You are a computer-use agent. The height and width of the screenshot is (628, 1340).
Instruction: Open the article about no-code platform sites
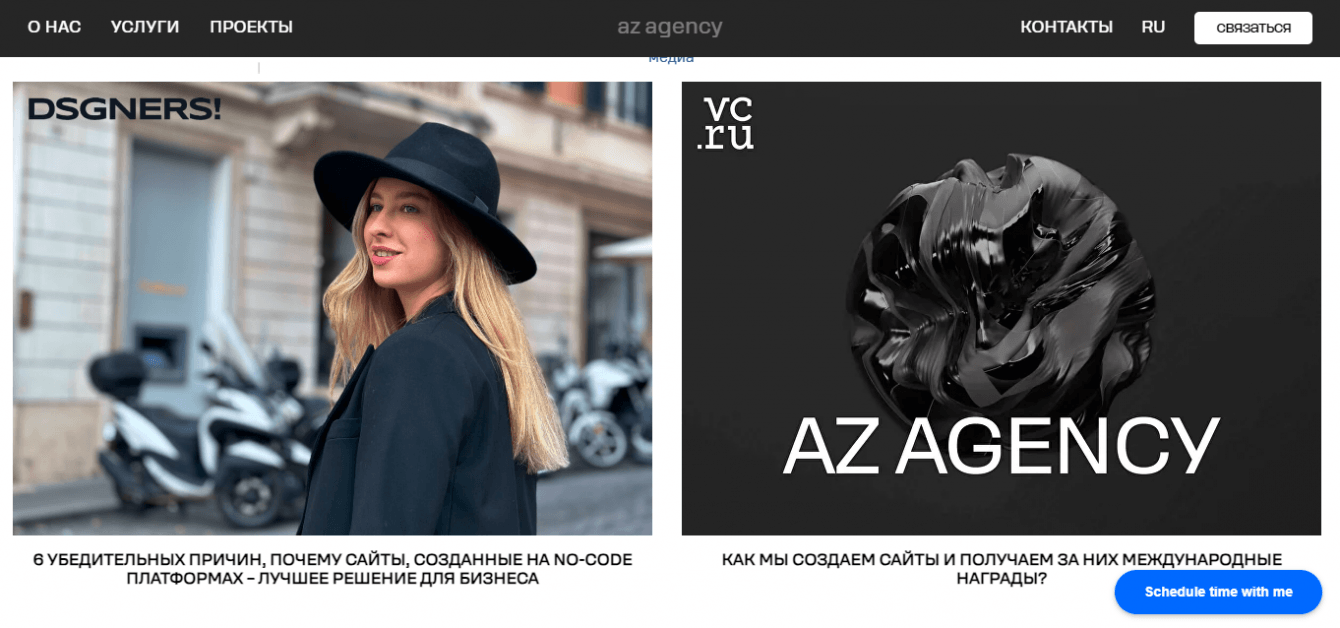point(332,569)
